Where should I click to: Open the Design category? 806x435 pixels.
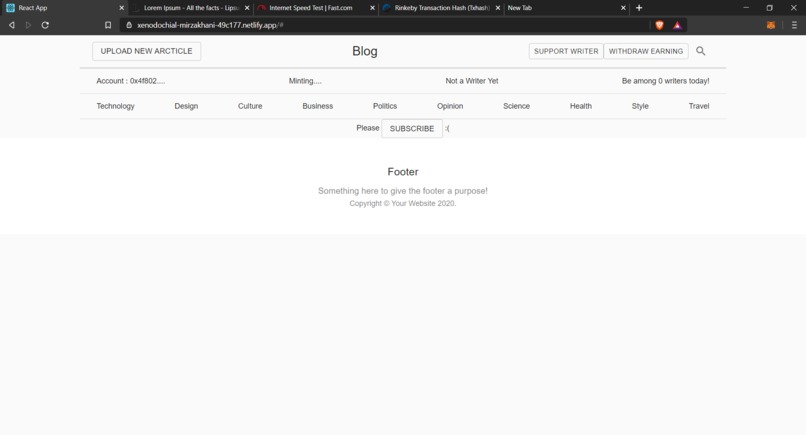coord(186,106)
